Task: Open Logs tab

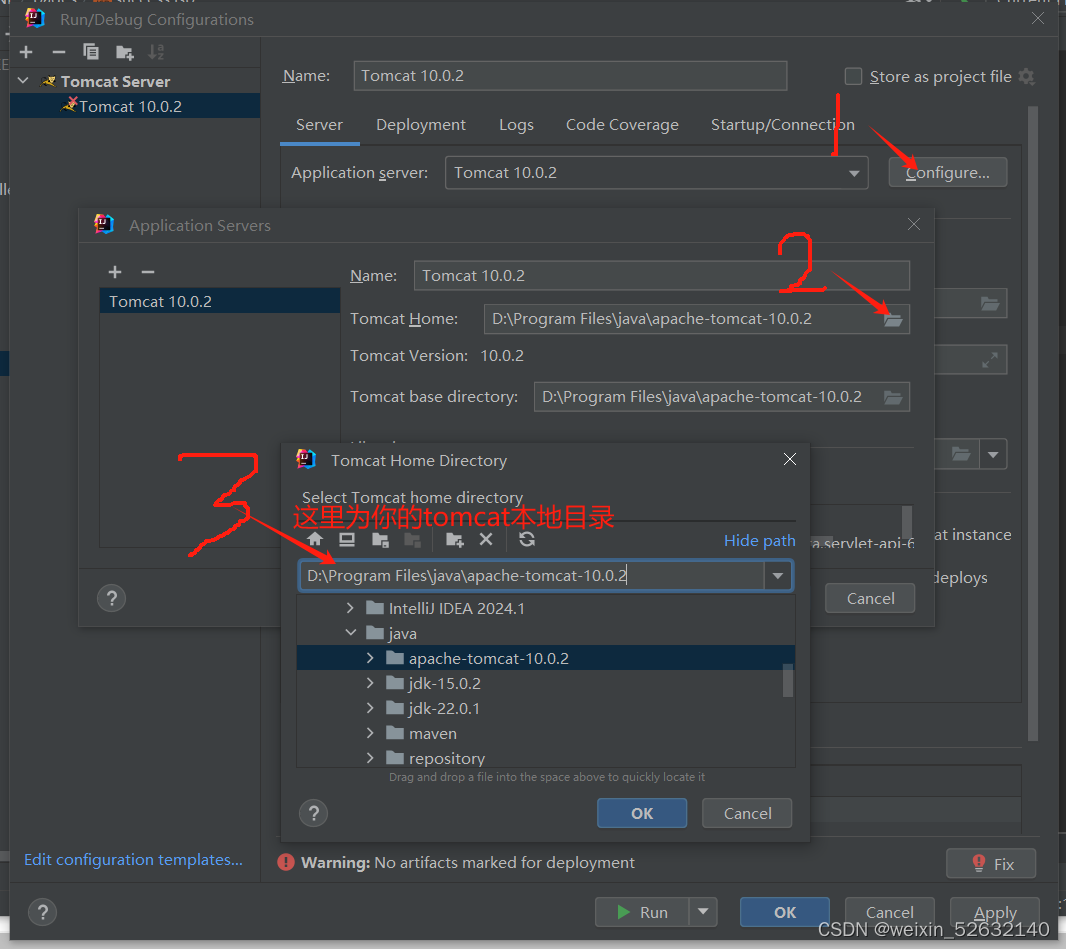Action: pos(516,125)
